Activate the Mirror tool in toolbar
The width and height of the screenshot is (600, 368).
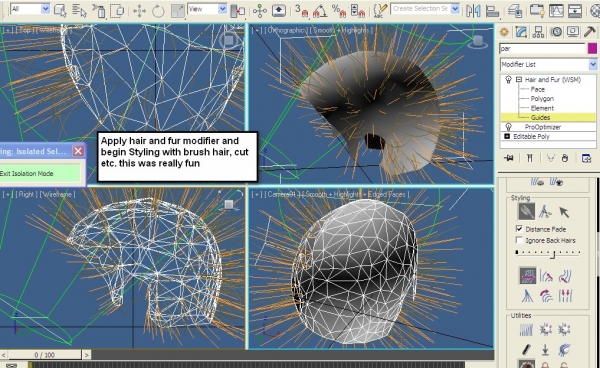(x=473, y=10)
